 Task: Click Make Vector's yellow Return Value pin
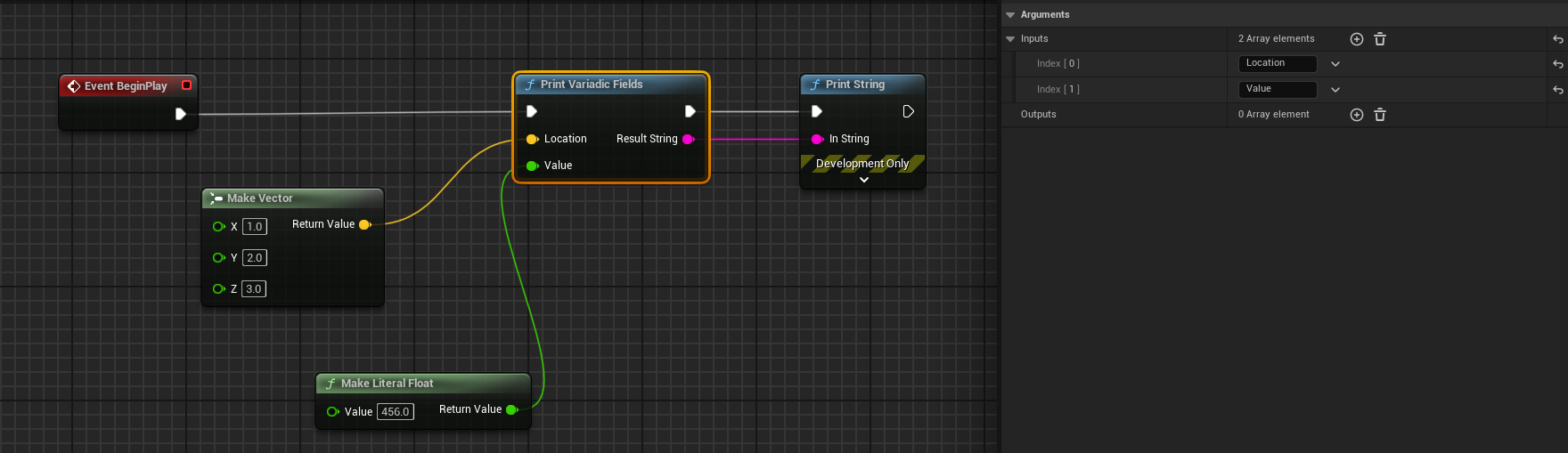point(364,224)
